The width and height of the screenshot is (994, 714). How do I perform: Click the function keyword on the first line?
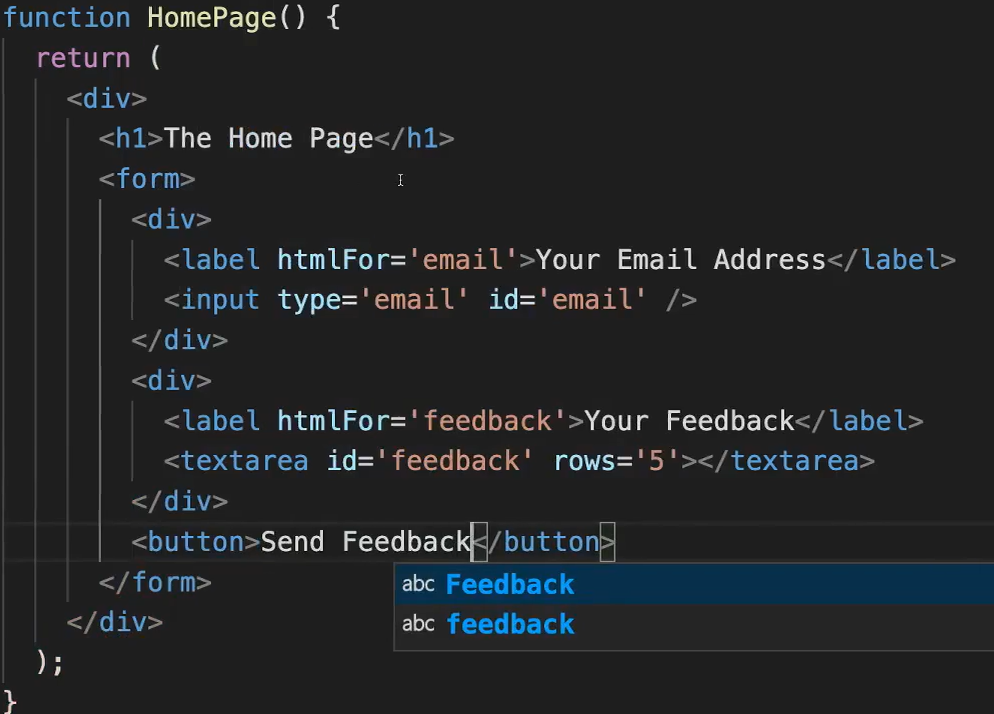click(67, 18)
